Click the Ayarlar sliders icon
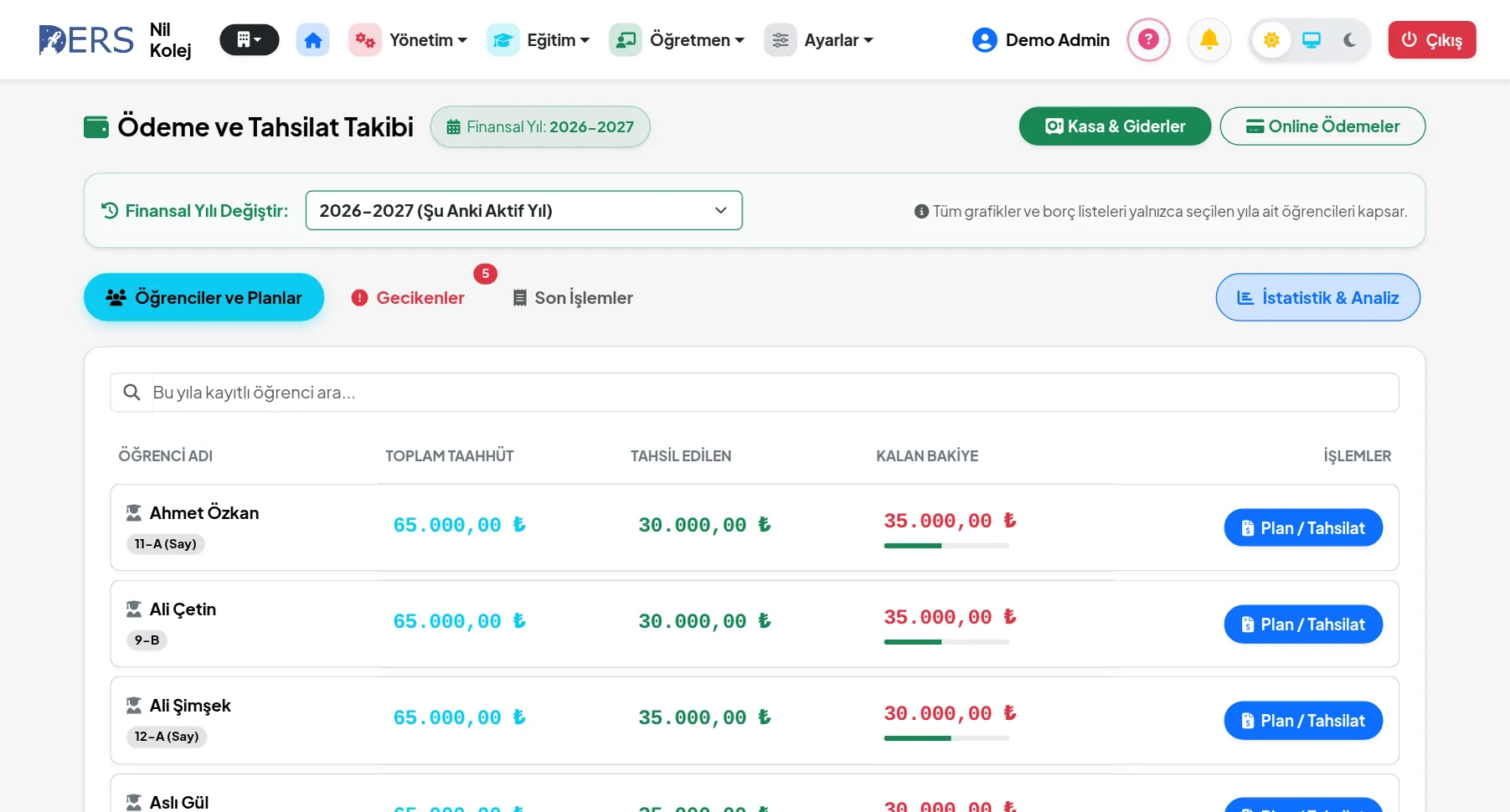 780,40
